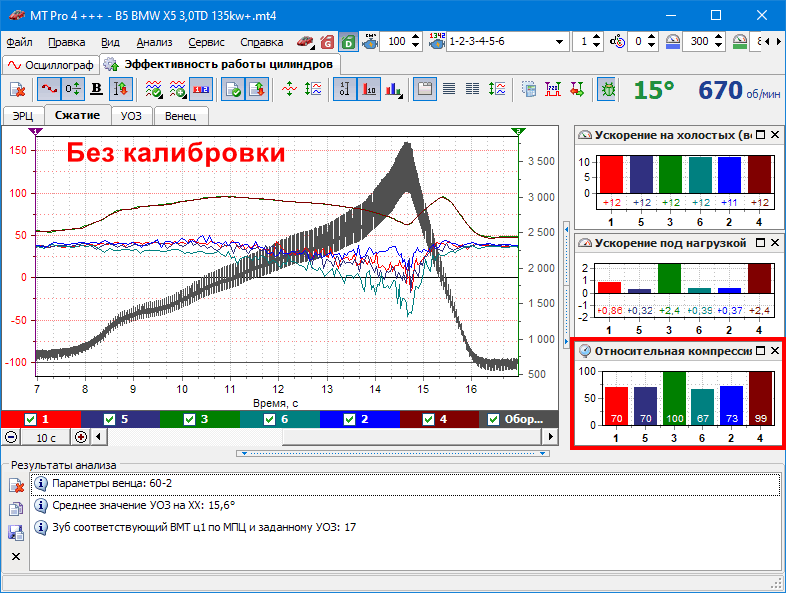Zoom in timeline with plus button
The width and height of the screenshot is (786, 593).
click(80, 437)
